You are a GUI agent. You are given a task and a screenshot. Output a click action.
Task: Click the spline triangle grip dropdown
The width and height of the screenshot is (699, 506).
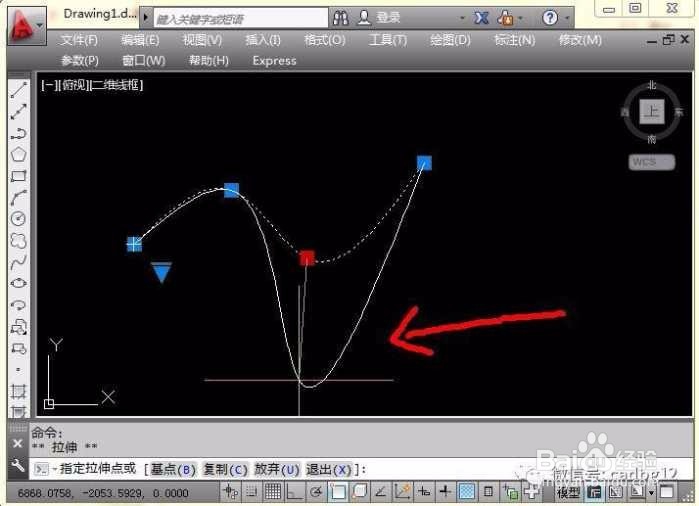tap(161, 272)
